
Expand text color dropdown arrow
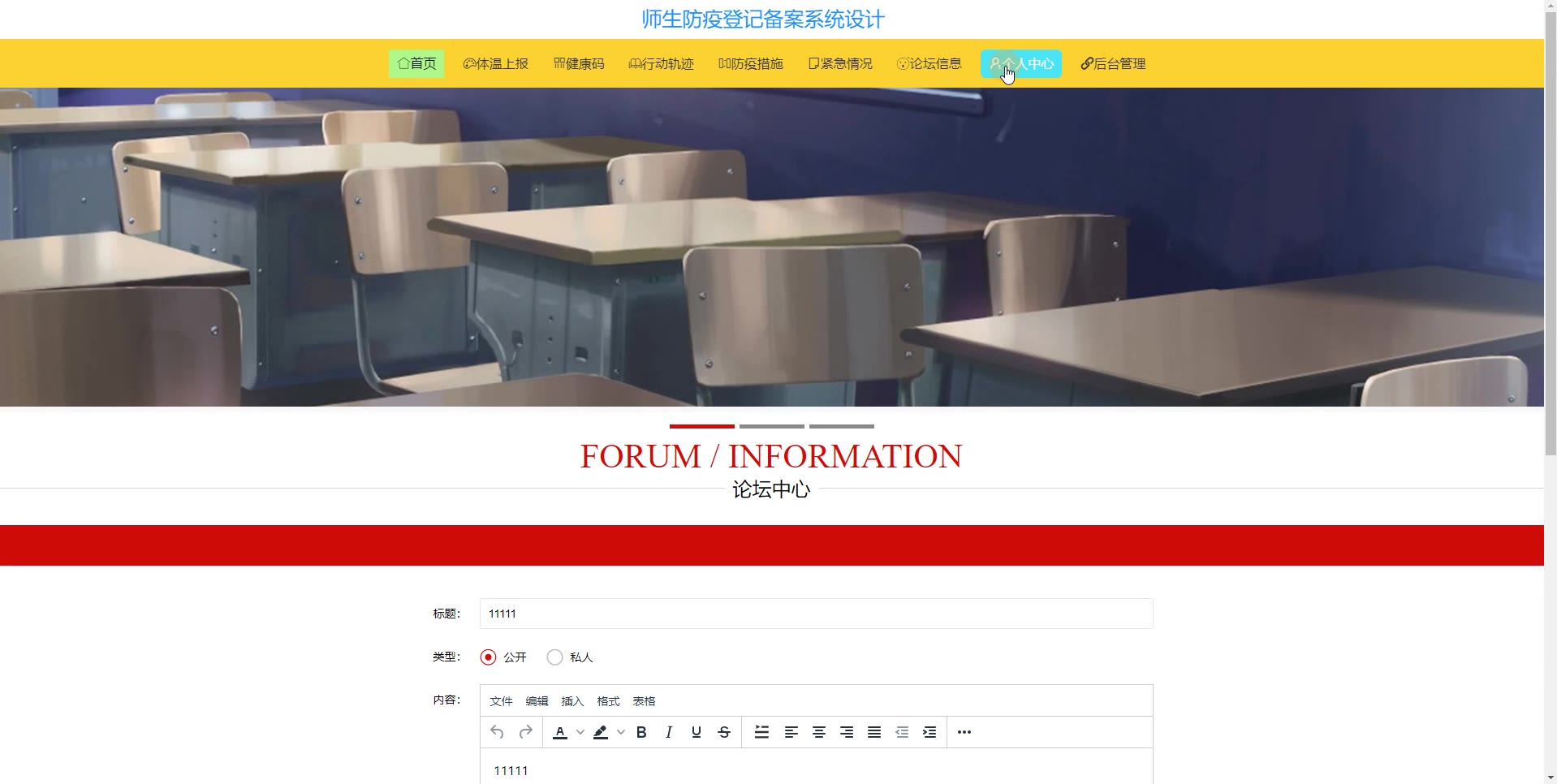coord(580,732)
